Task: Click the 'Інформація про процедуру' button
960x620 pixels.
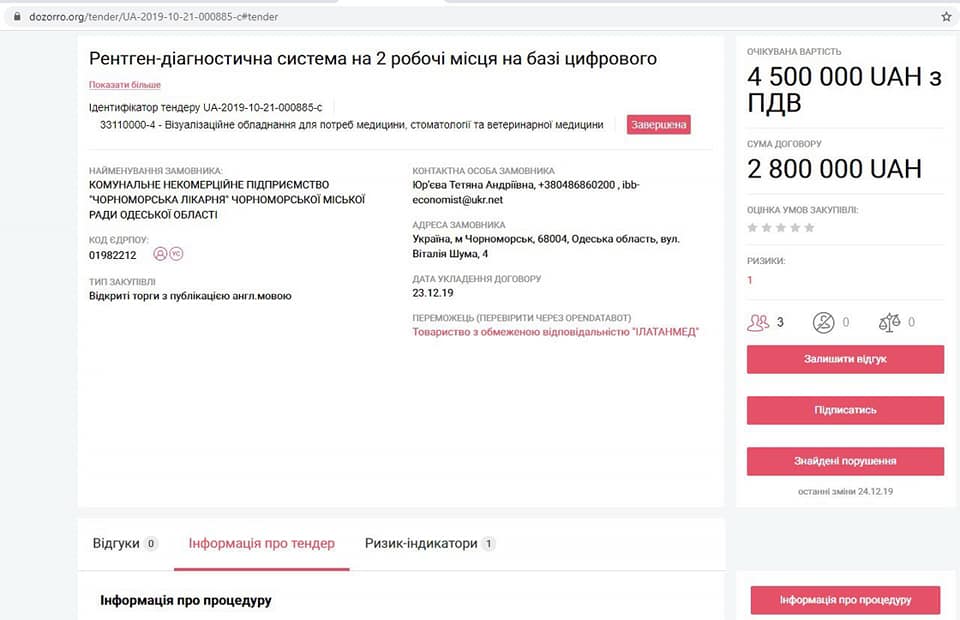Action: pyautogui.click(x=845, y=600)
